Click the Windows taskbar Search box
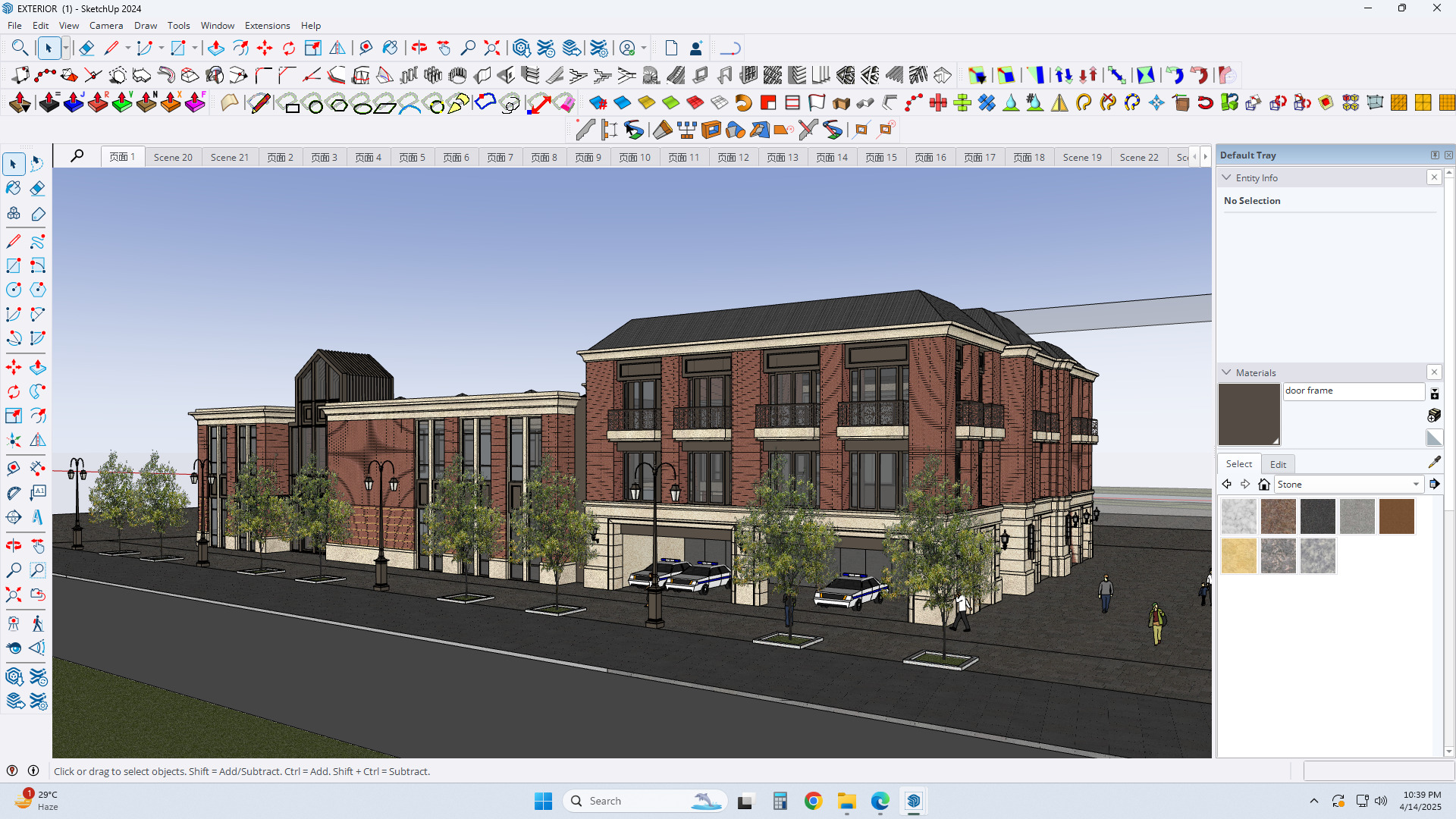The width and height of the screenshot is (1456, 819). [x=645, y=801]
